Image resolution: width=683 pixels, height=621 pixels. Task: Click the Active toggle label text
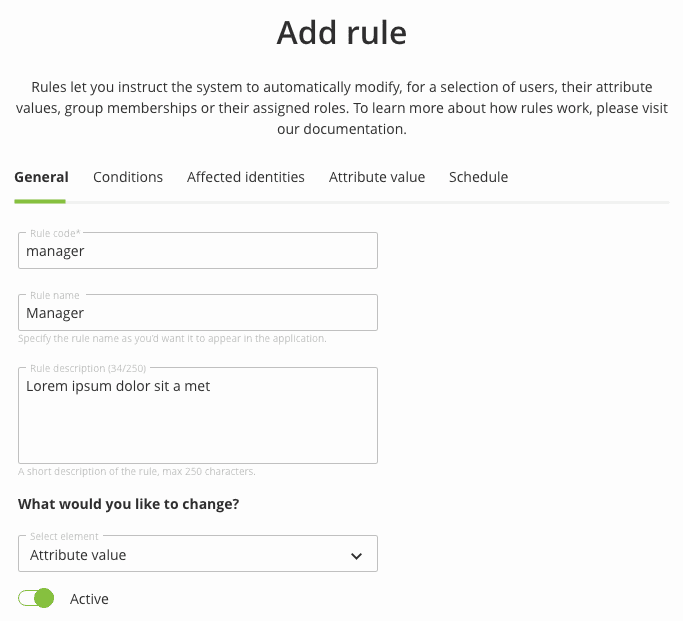[89, 599]
